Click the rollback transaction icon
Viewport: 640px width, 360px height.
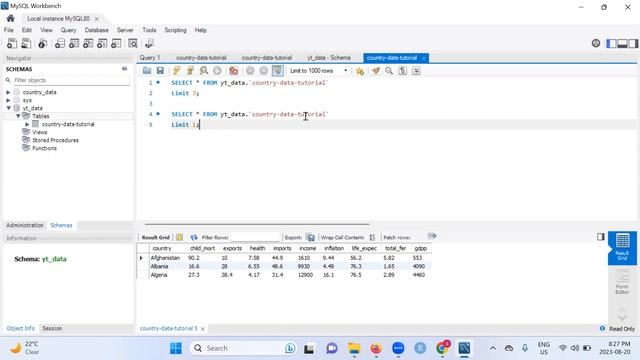[264, 71]
